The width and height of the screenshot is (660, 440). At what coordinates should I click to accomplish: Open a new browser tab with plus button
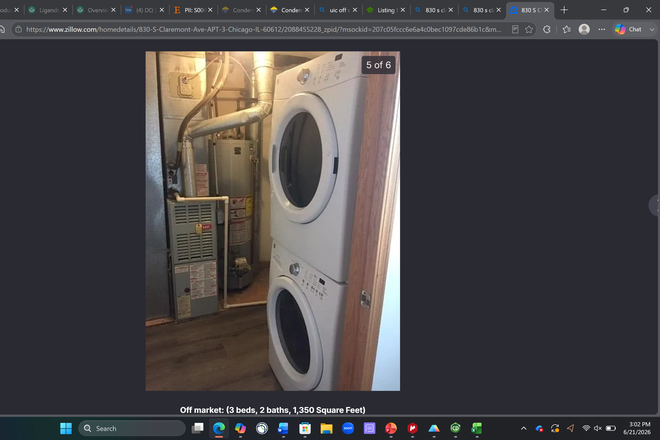point(564,10)
